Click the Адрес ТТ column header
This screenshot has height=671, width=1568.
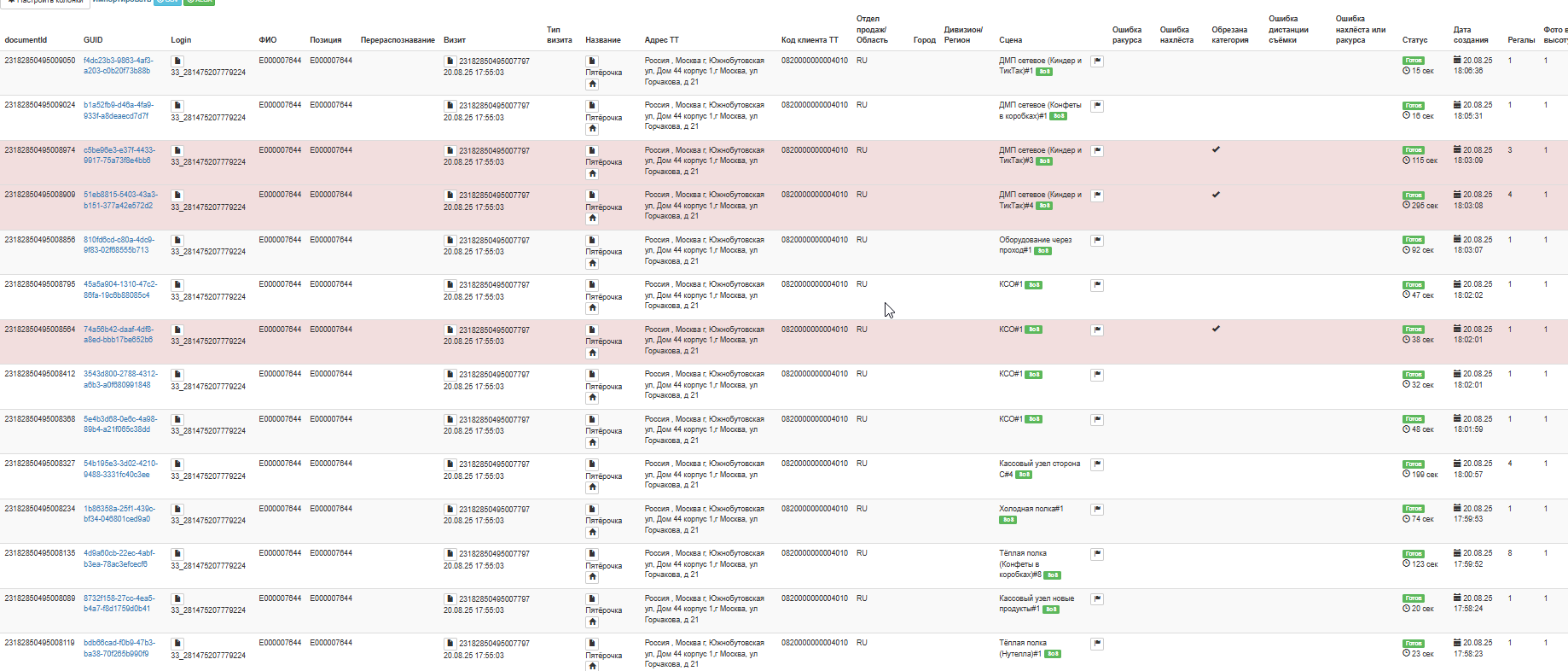click(662, 40)
